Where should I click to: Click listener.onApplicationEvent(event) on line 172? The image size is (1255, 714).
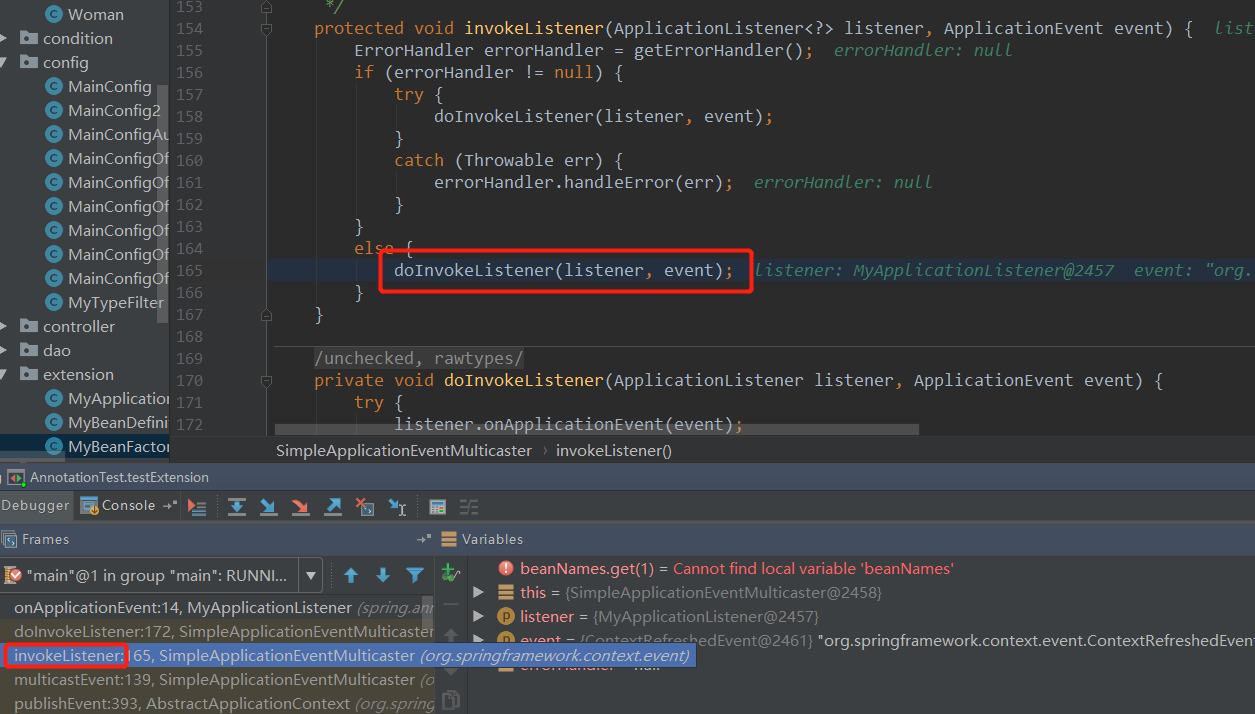click(568, 425)
